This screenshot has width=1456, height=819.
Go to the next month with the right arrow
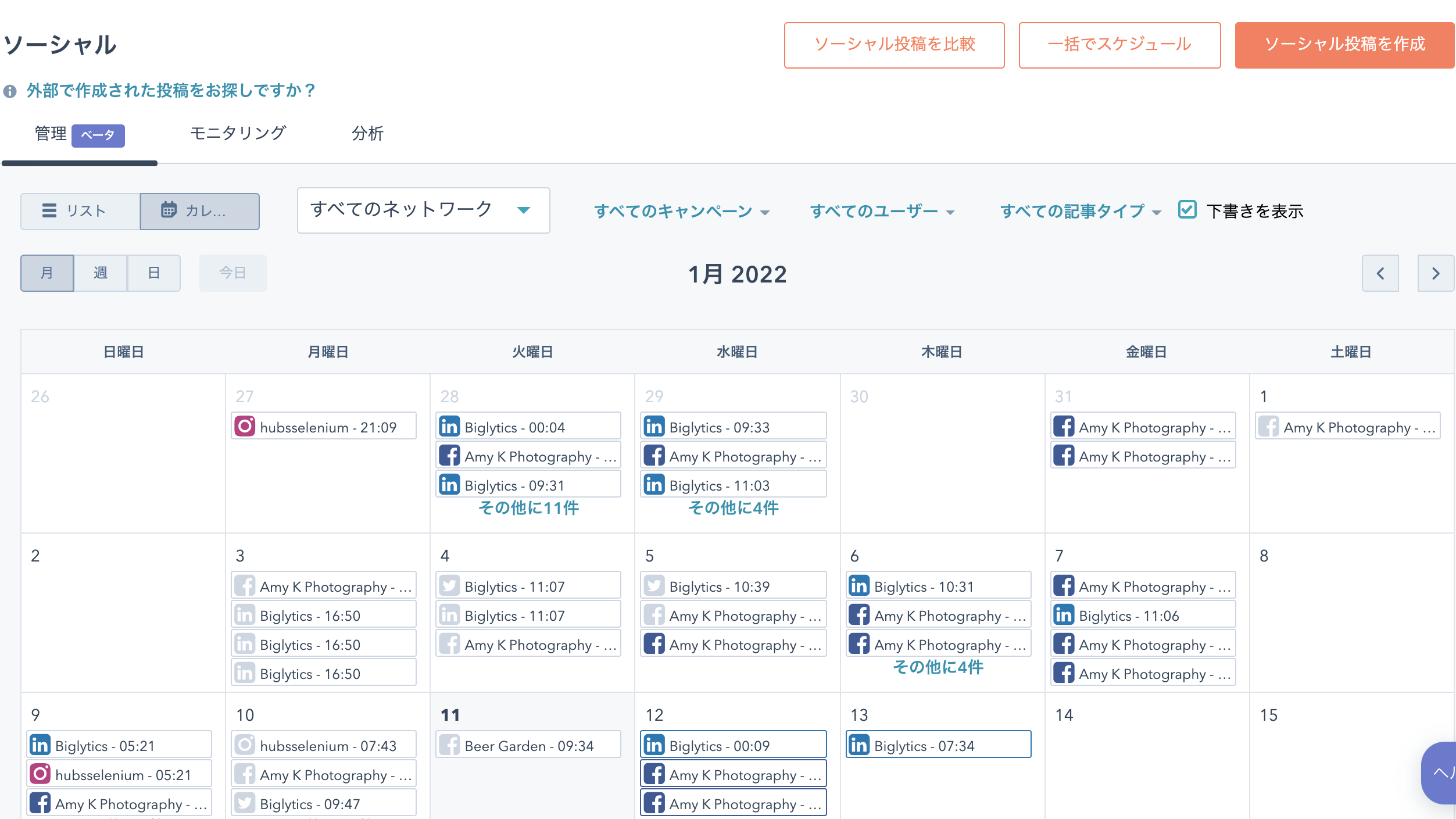pos(1436,273)
